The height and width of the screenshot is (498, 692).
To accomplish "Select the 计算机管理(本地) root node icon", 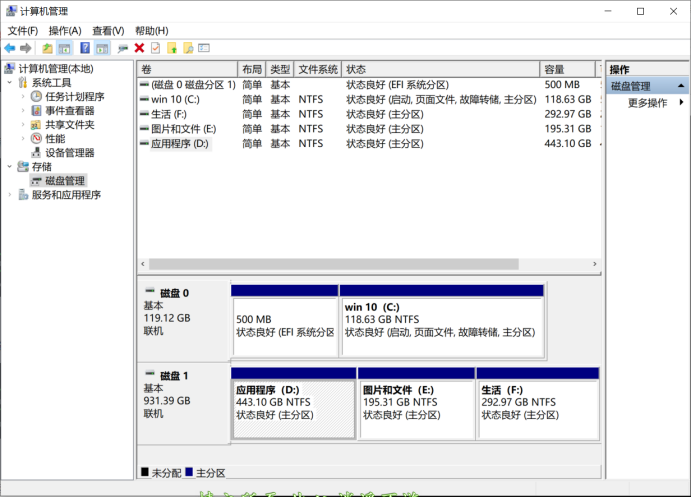I will 9,68.
